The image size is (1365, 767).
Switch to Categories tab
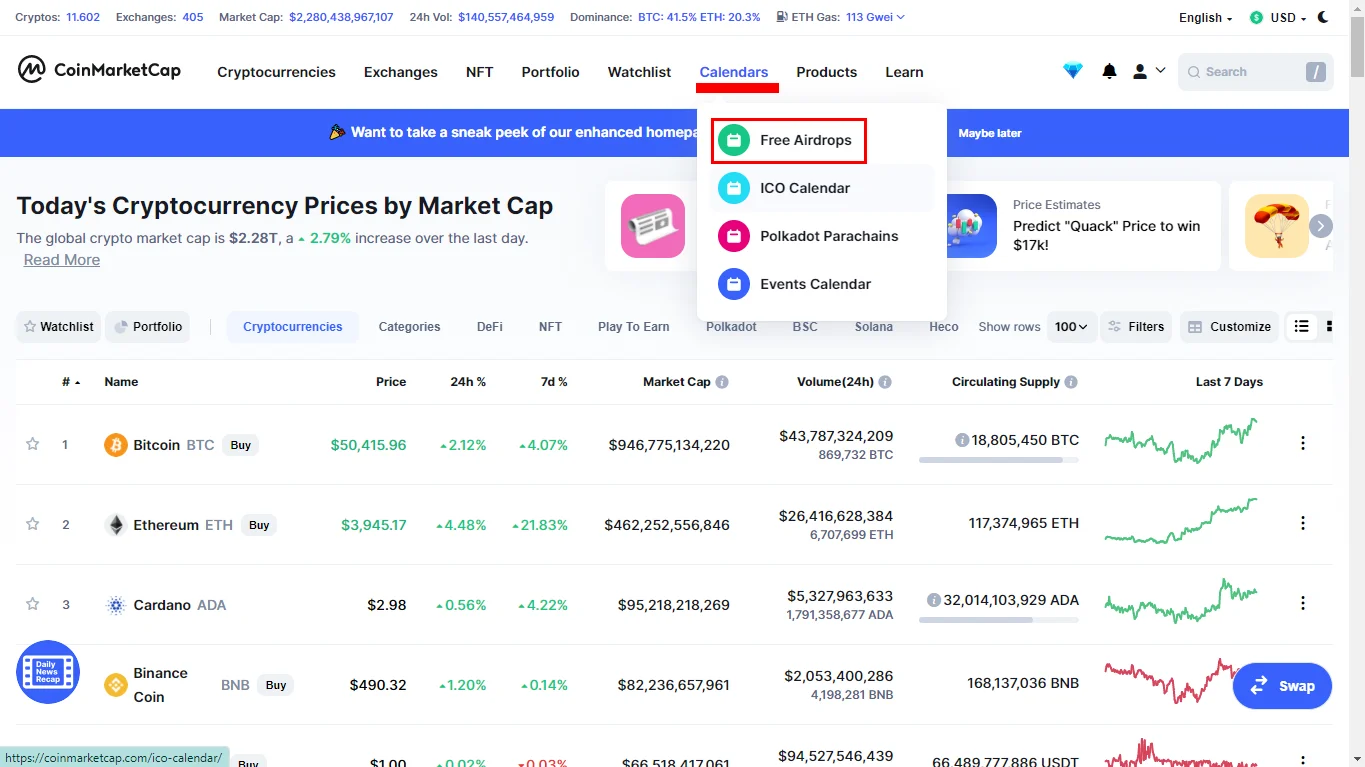tap(409, 327)
